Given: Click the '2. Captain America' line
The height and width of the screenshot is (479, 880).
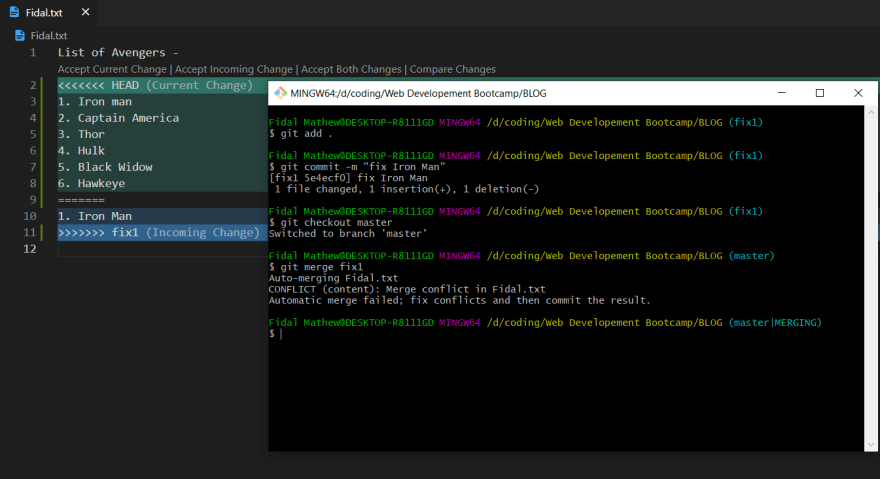Looking at the screenshot, I should (x=118, y=118).
